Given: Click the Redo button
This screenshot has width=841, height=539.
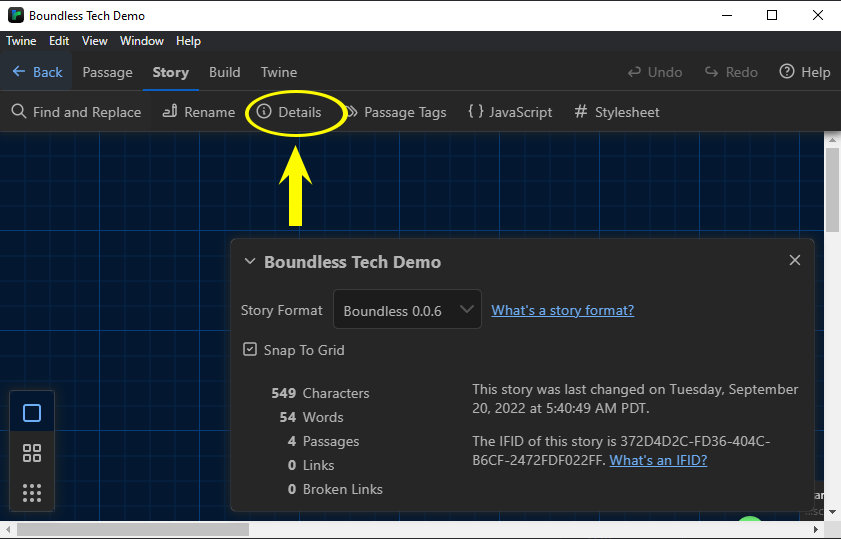Looking at the screenshot, I should 731,72.
